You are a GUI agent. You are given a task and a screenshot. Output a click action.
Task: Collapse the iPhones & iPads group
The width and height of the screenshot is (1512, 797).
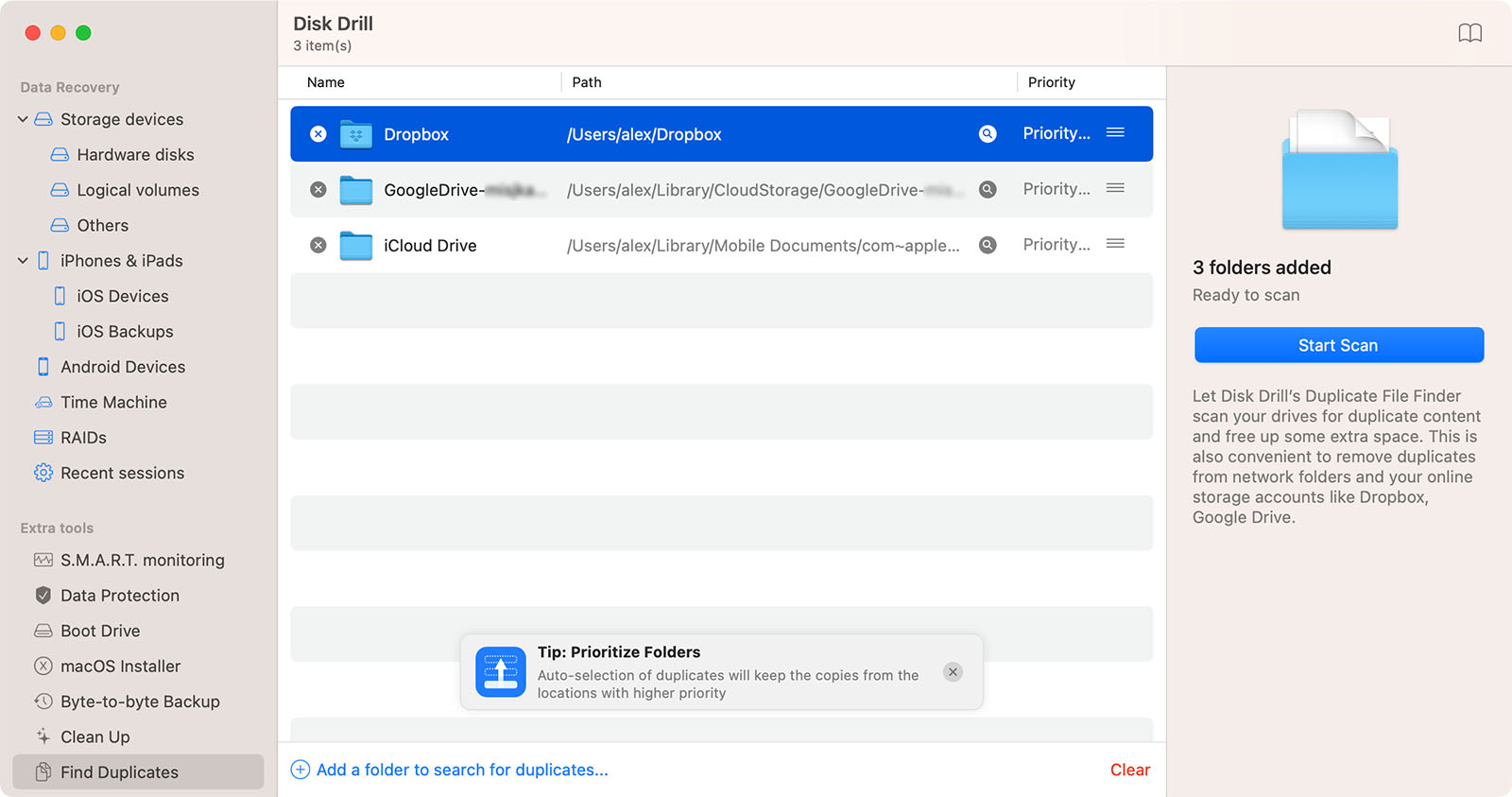(x=23, y=261)
